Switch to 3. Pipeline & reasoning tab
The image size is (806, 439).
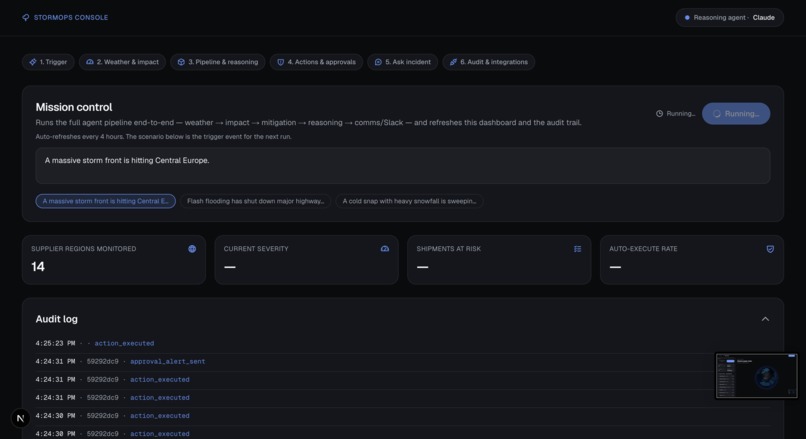pyautogui.click(x=218, y=62)
